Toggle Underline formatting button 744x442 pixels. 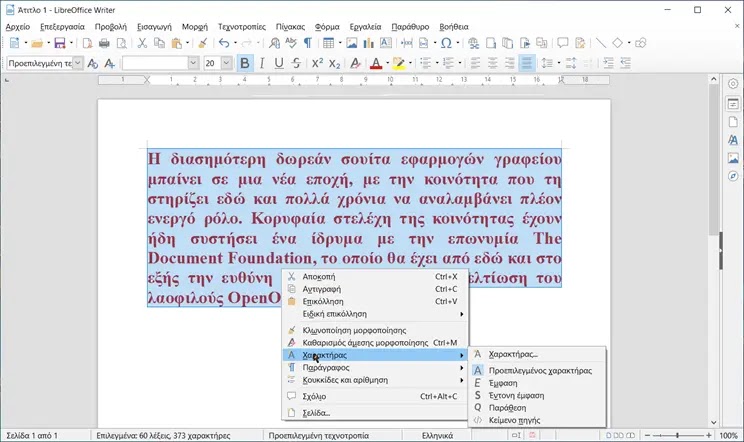279,63
